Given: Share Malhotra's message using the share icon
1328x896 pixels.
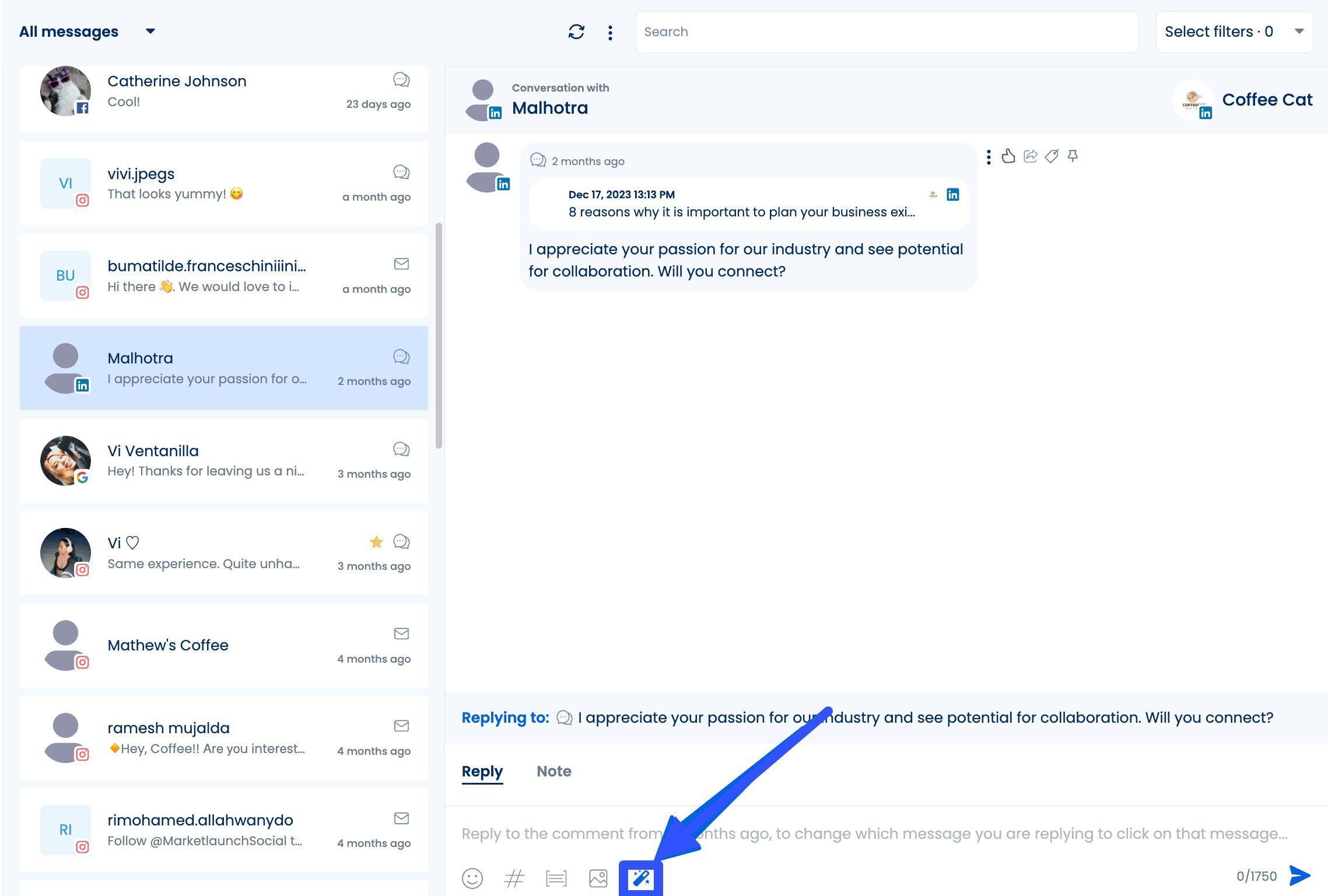Looking at the screenshot, I should pyautogui.click(x=1031, y=156).
